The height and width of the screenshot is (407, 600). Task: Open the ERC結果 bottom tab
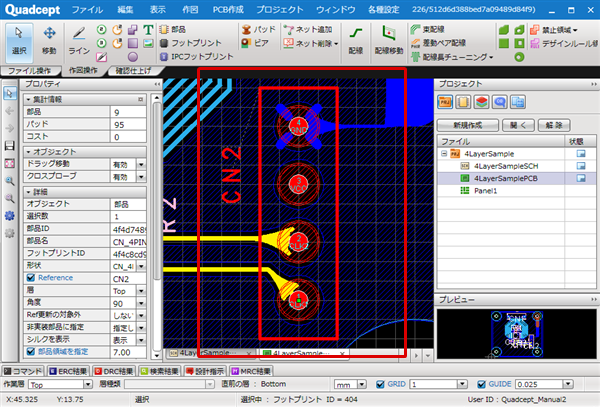pyautogui.click(x=69, y=371)
